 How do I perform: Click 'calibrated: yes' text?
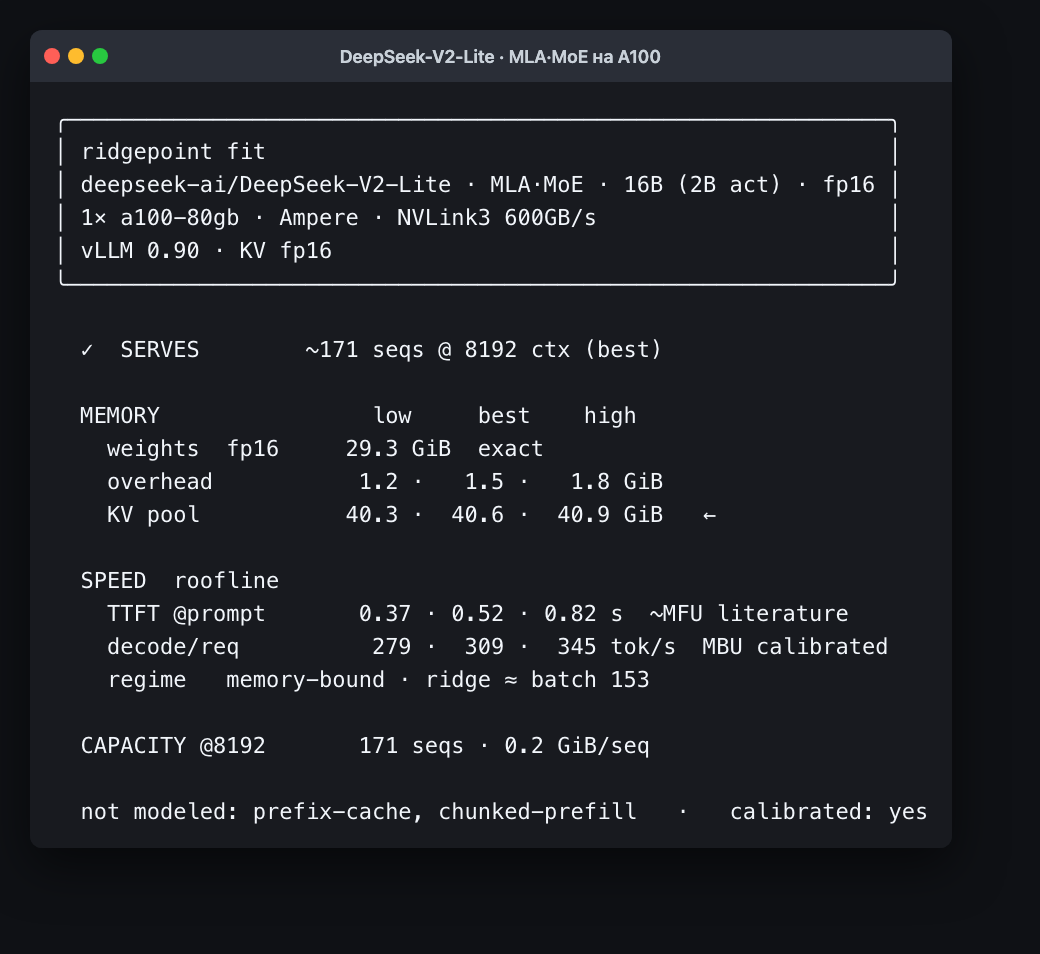click(828, 812)
